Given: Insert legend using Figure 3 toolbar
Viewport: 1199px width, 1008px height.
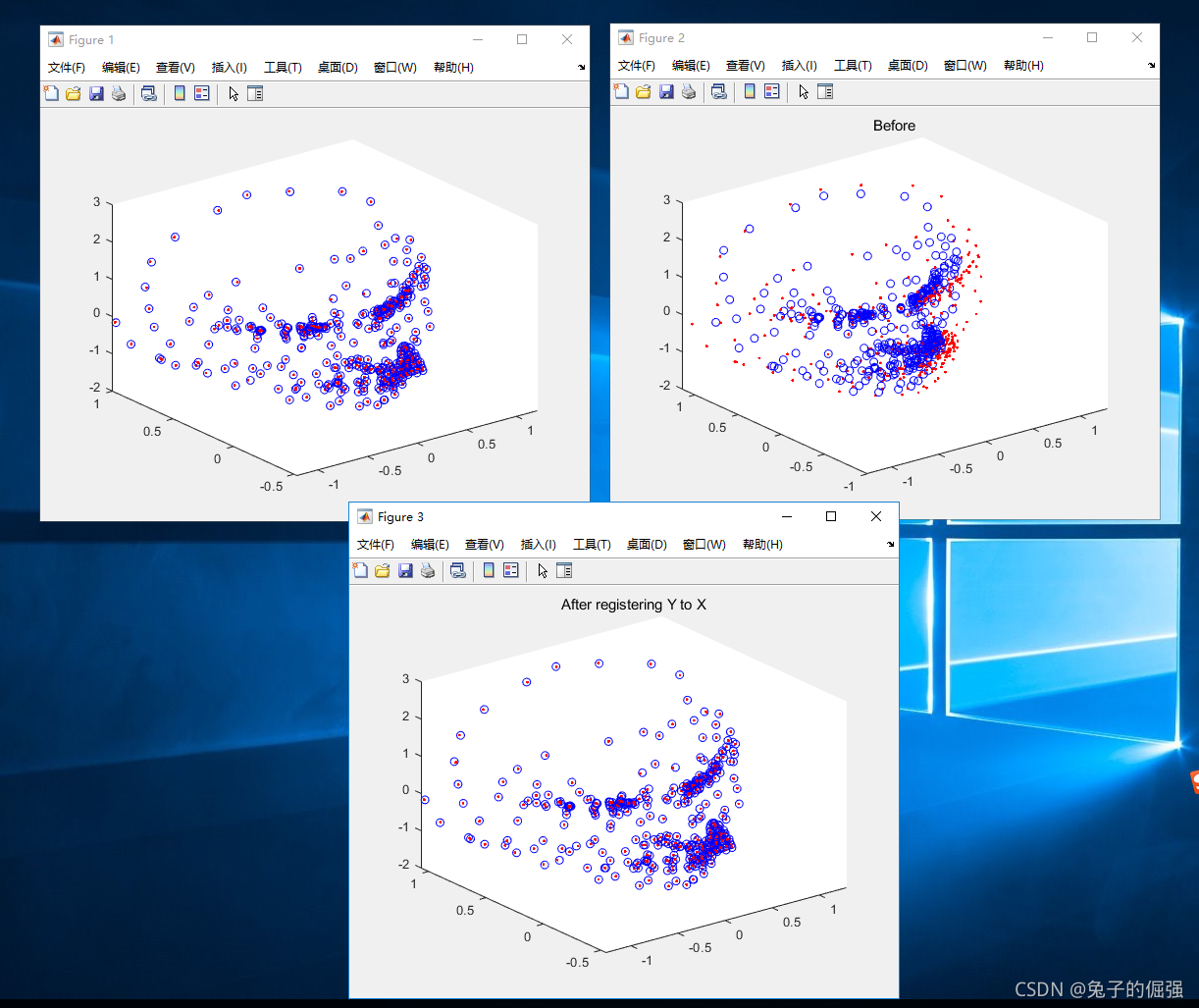Looking at the screenshot, I should point(511,570).
